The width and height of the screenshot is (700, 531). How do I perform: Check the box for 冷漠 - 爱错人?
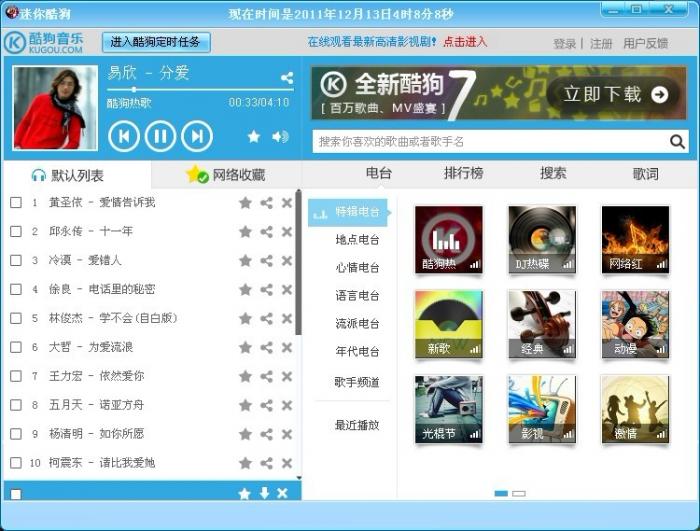click(16, 260)
